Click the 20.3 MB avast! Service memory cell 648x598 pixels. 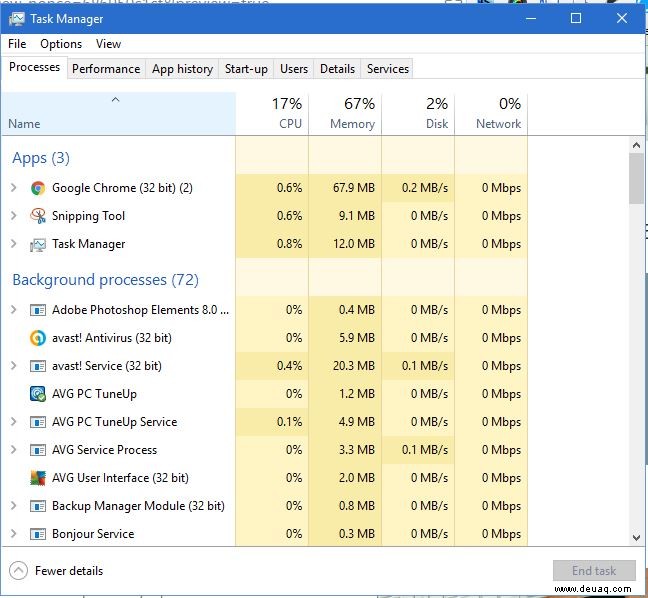pyautogui.click(x=345, y=366)
